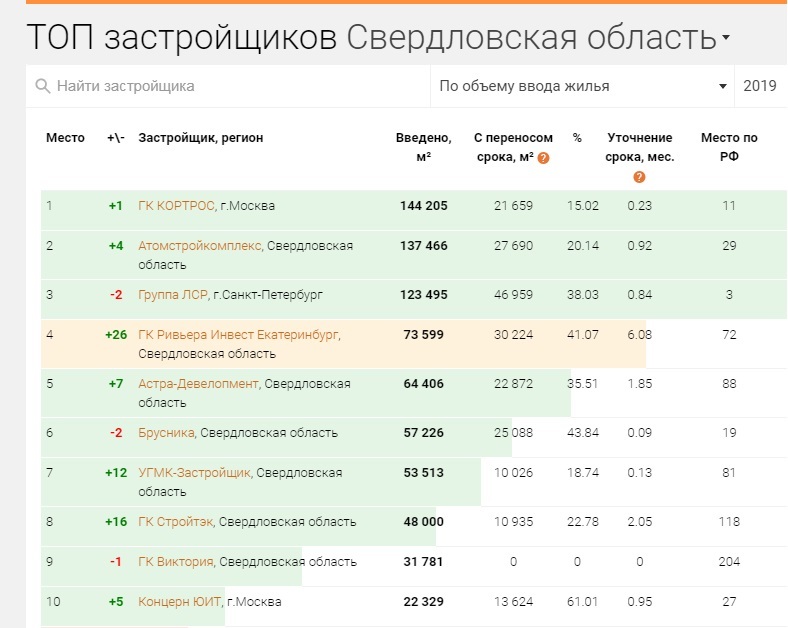Open the Брусника developer link

pos(167,433)
